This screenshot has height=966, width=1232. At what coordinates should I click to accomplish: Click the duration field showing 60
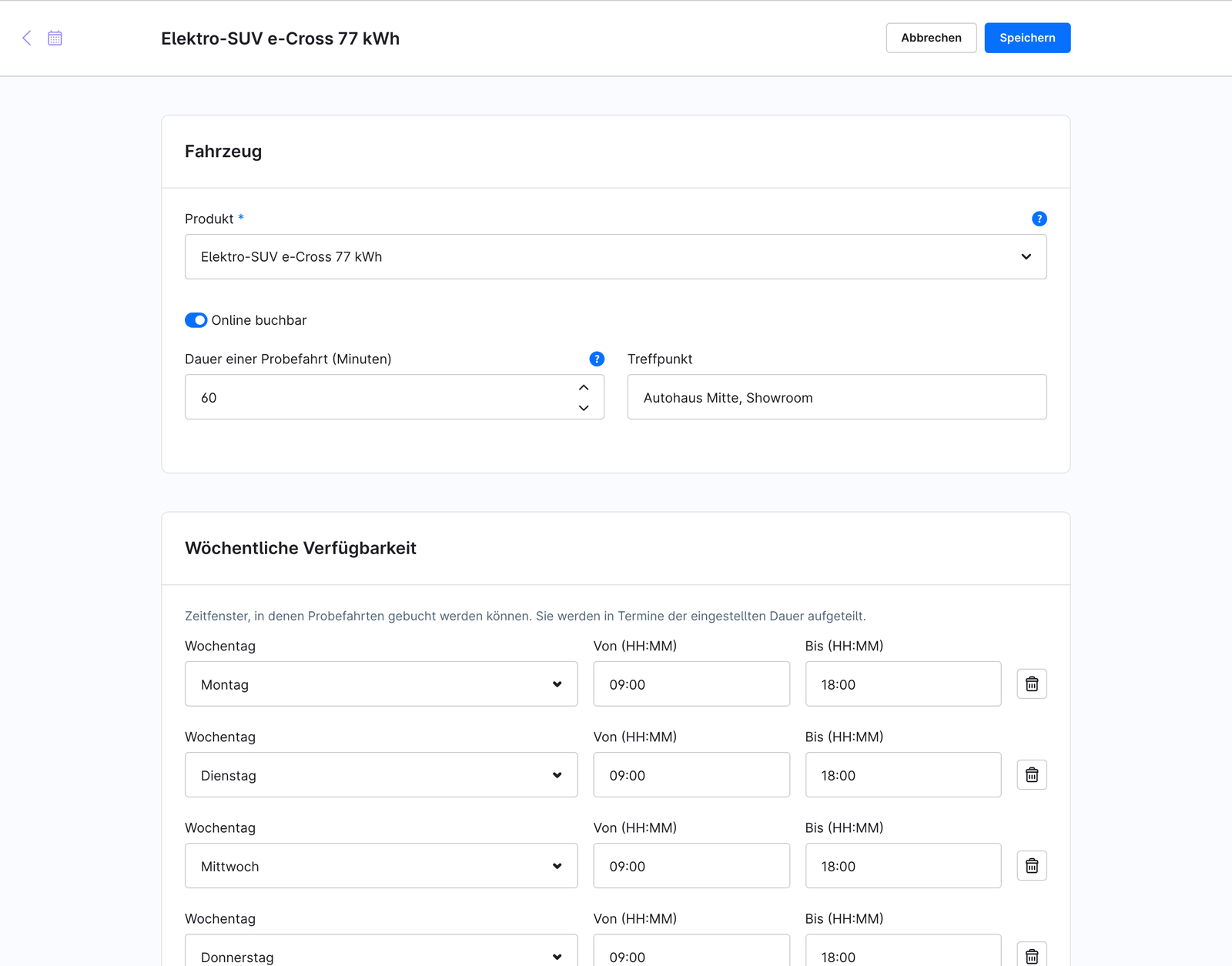pos(394,397)
